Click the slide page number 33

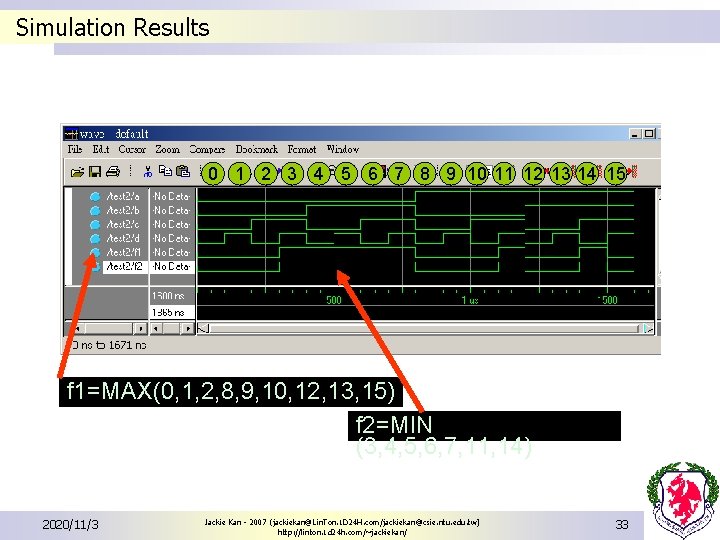(622, 524)
